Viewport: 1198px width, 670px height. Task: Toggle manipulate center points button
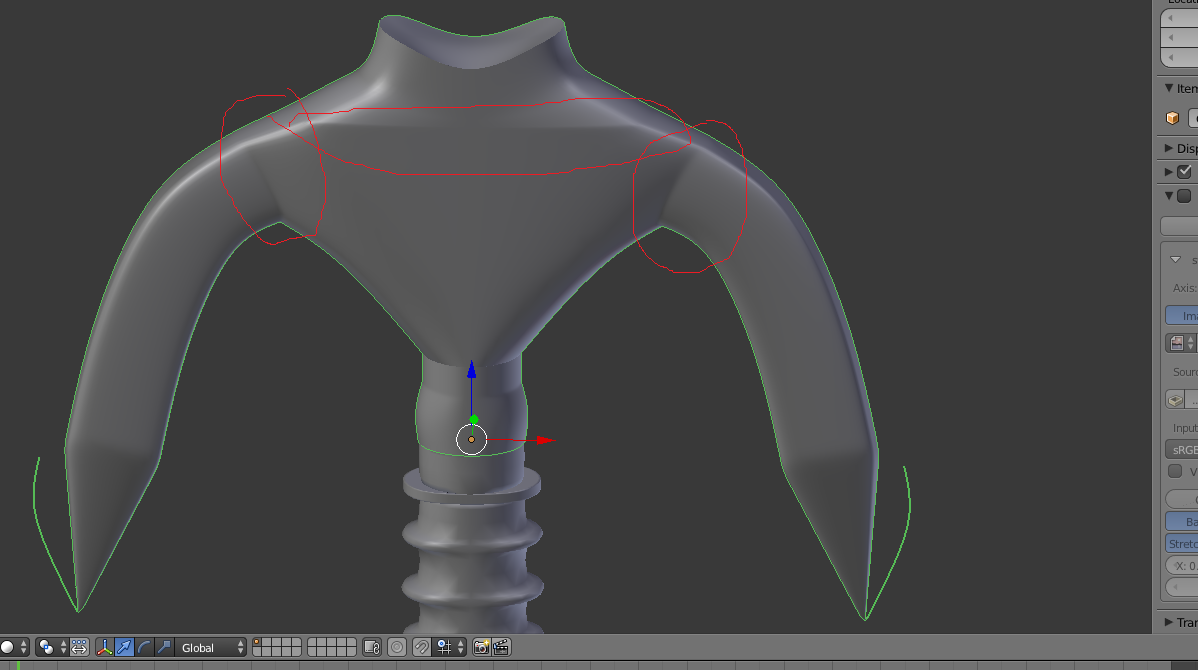pyautogui.click(x=79, y=647)
